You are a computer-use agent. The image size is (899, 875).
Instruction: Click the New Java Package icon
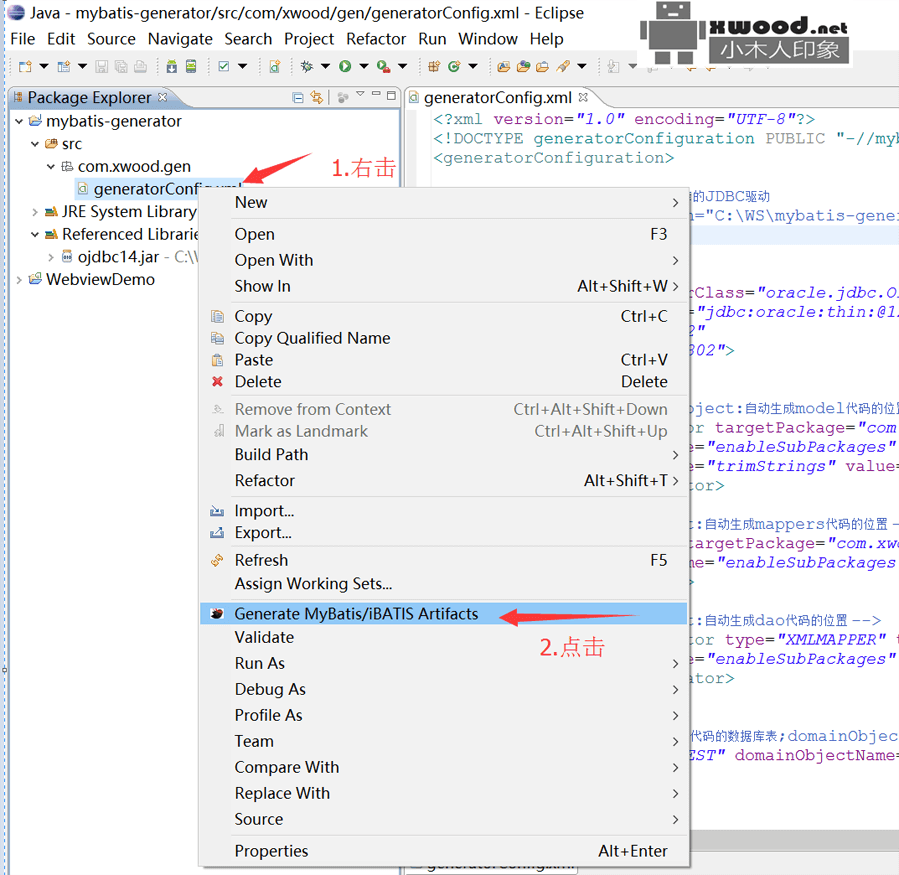click(434, 67)
